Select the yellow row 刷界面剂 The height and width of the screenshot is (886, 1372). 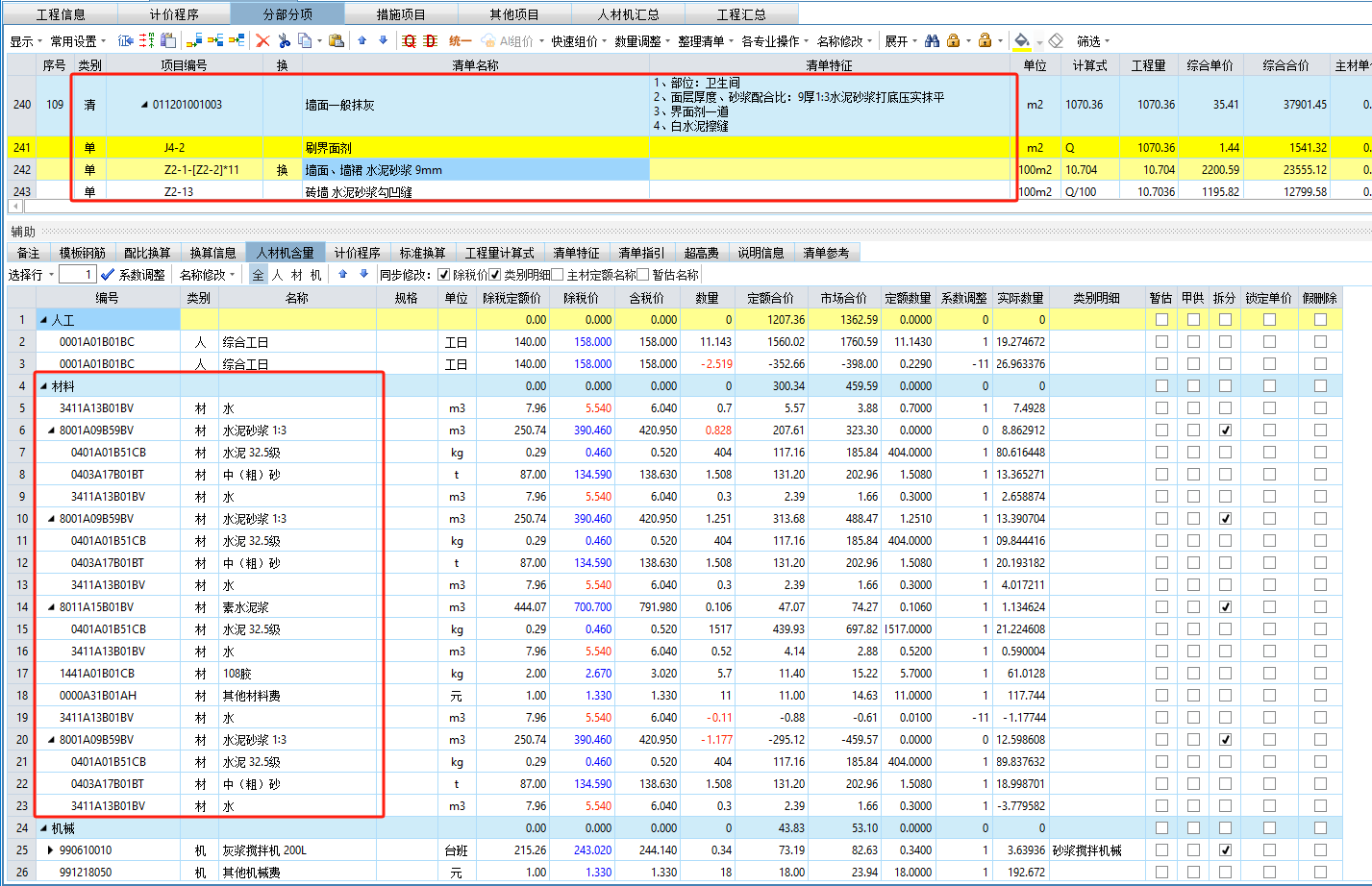coord(688,148)
